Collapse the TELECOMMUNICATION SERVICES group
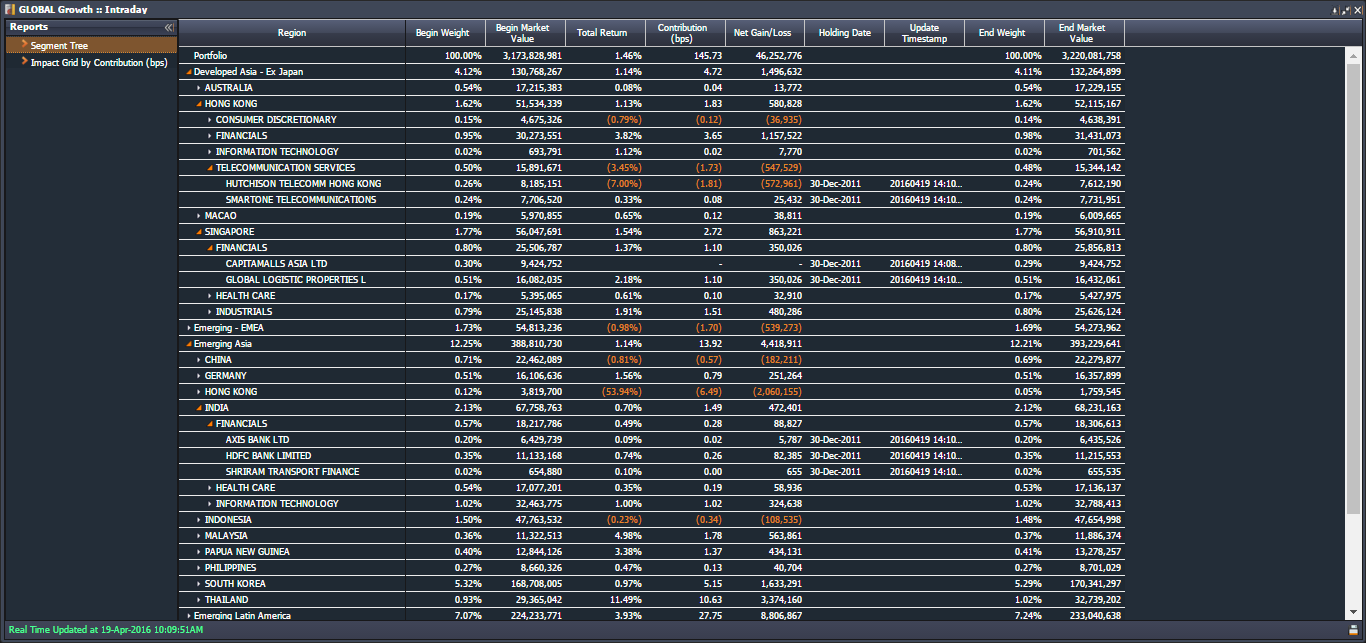This screenshot has height=643, width=1366. click(210, 168)
